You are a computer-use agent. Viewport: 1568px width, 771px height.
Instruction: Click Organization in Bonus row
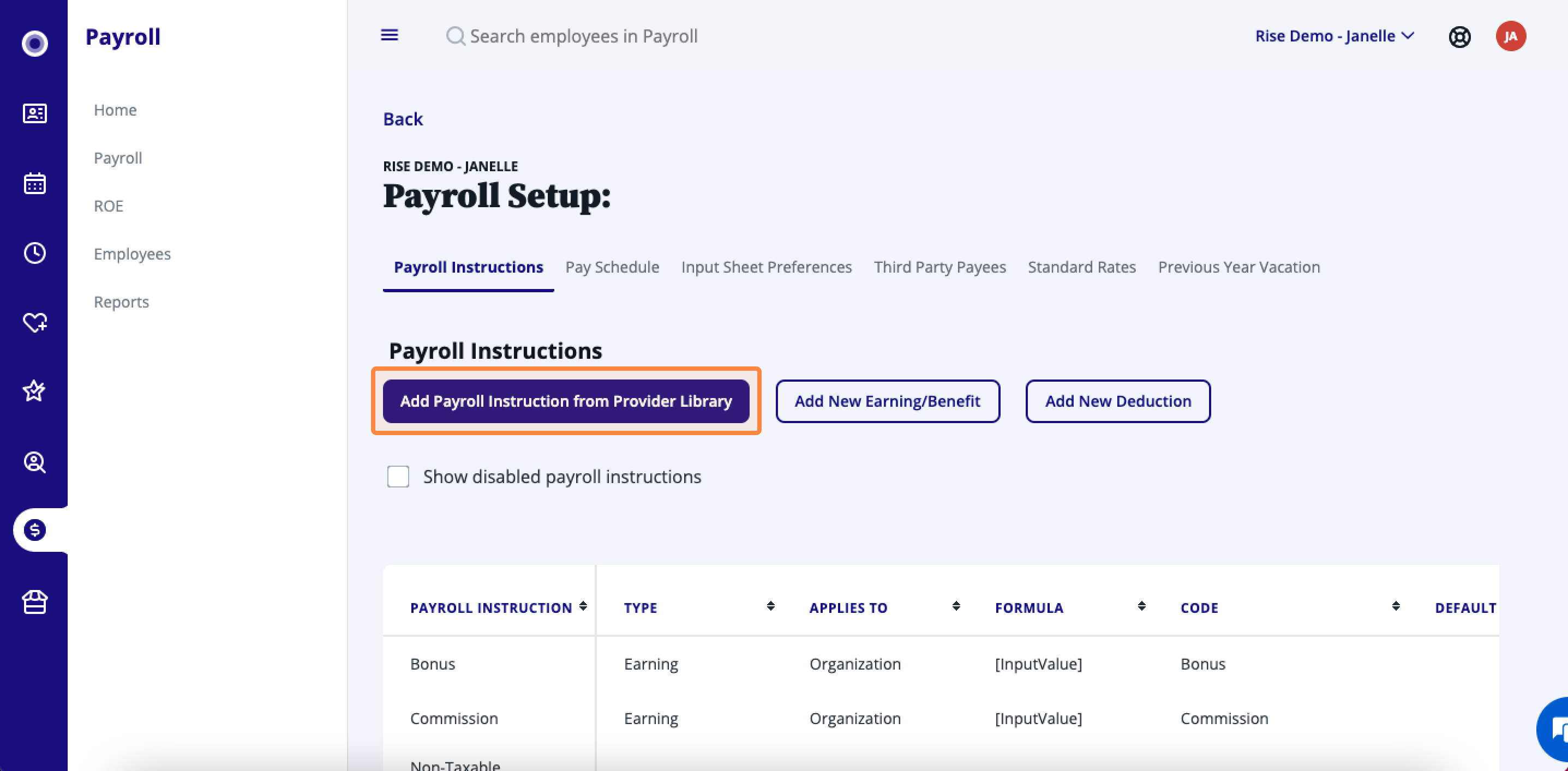pyautogui.click(x=854, y=665)
